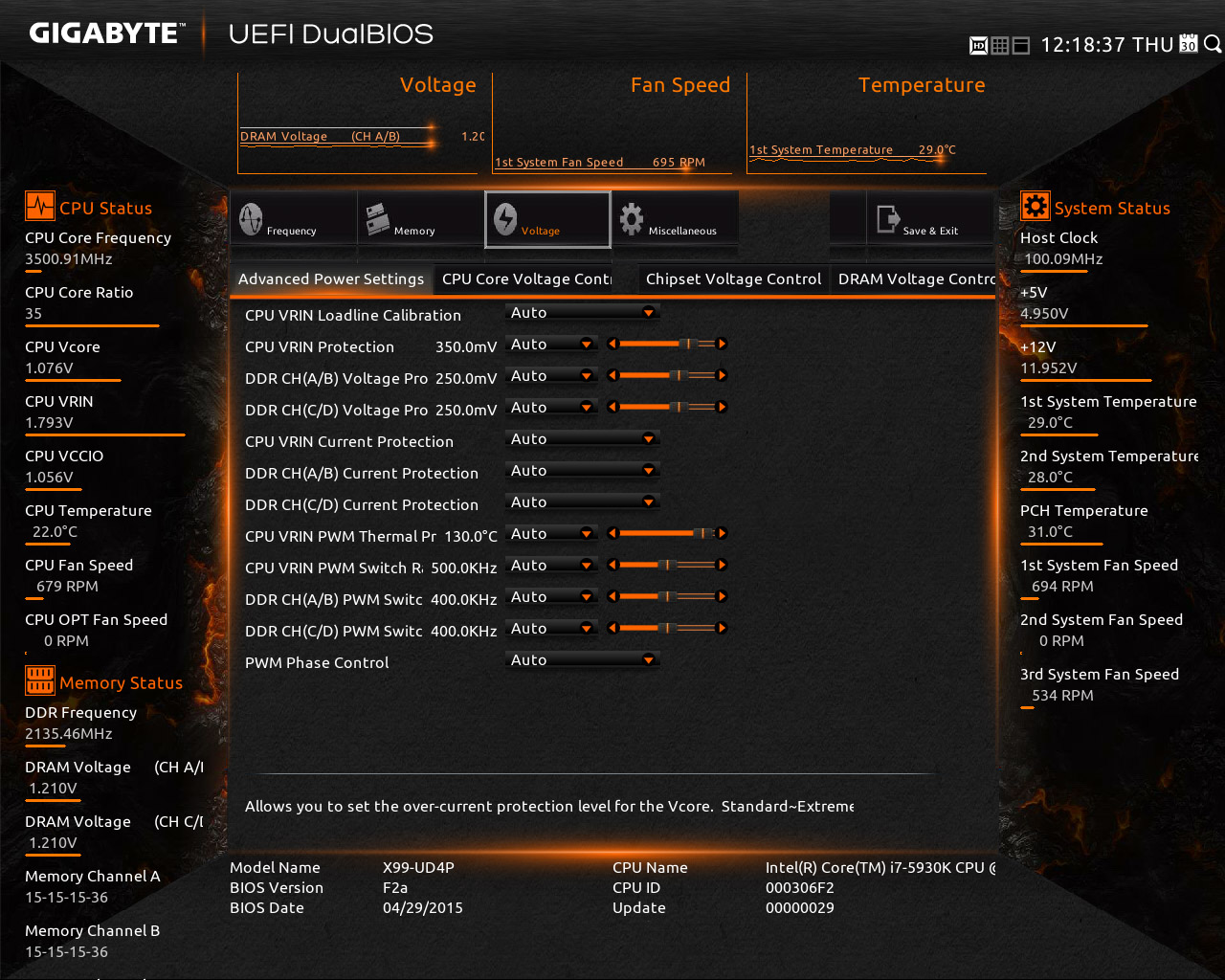Open PWM Phase Control dropdown
1225x980 pixels.
coord(583,660)
